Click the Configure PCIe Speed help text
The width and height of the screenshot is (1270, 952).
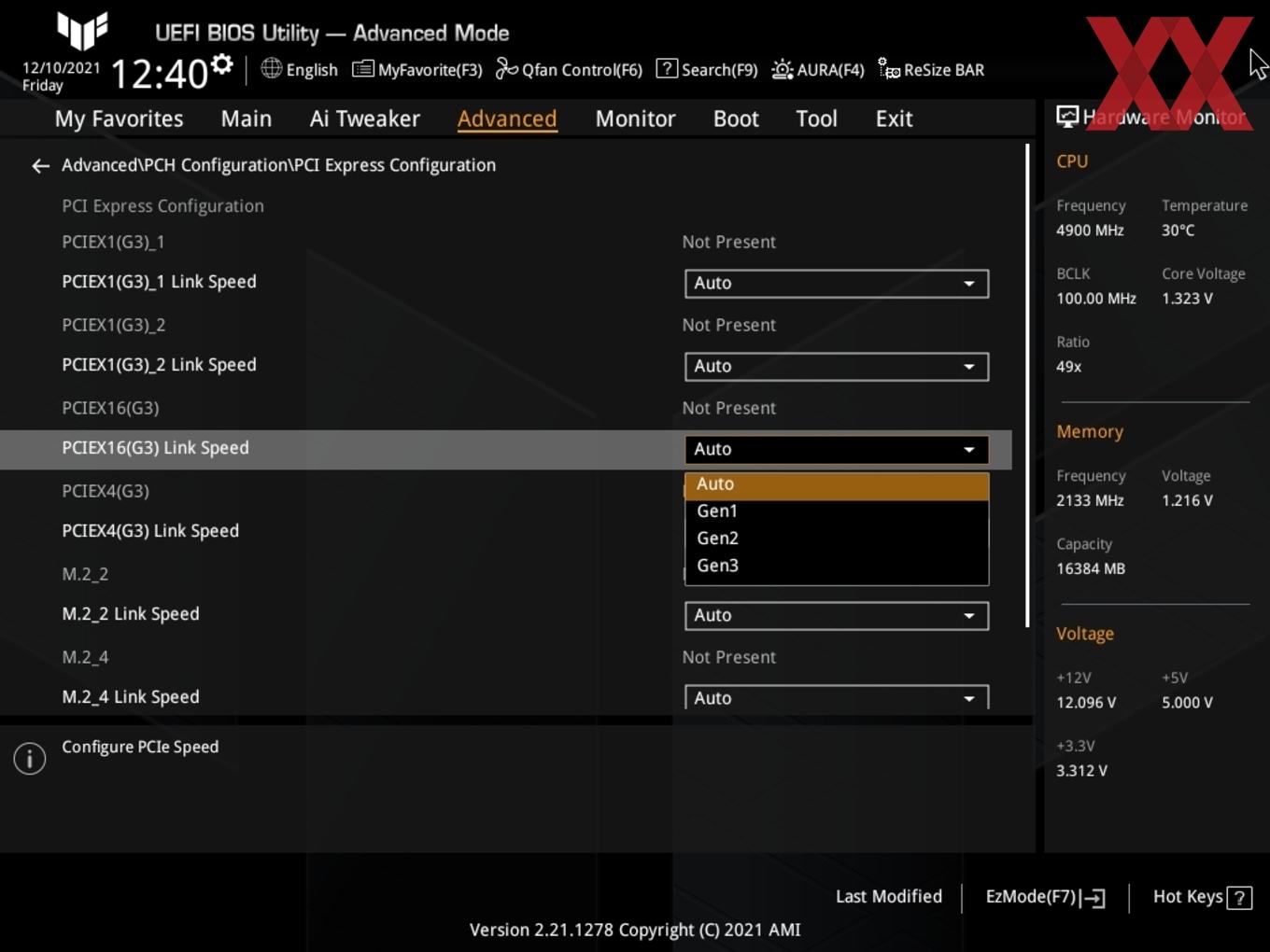click(x=140, y=747)
